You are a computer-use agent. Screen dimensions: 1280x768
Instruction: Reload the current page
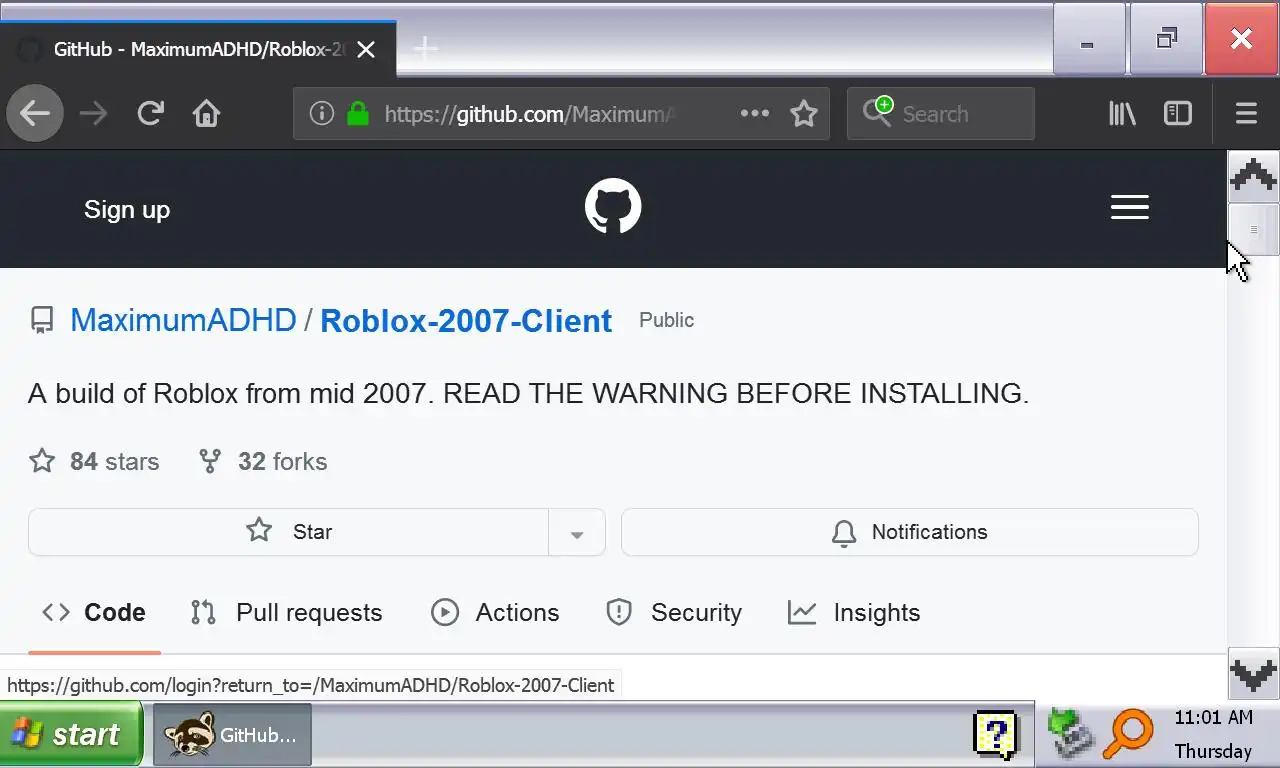(150, 113)
